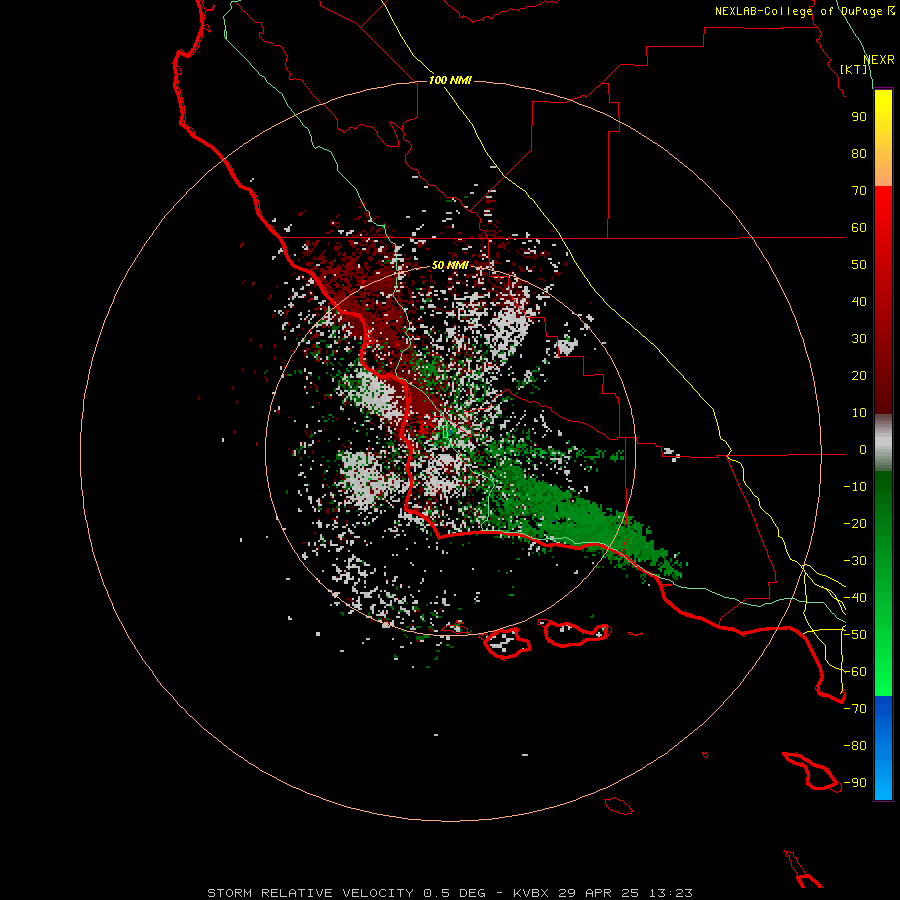The width and height of the screenshot is (900, 900).
Task: Click the -40 value on the velocity scale
Action: 855,598
